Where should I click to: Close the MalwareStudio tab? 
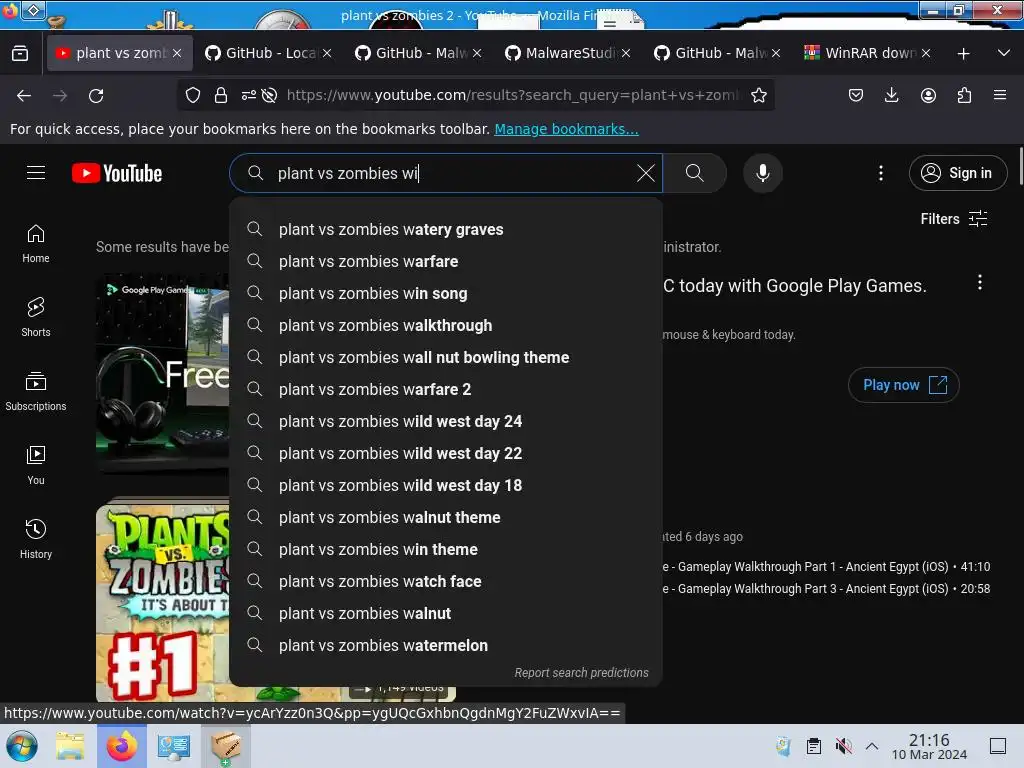point(626,53)
